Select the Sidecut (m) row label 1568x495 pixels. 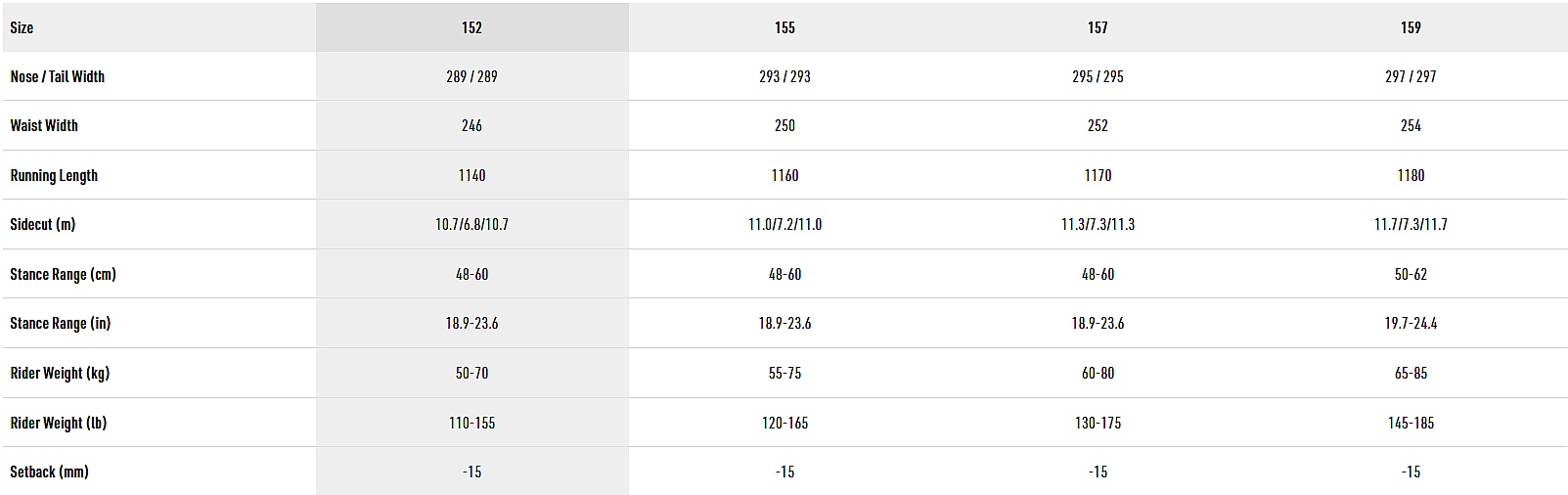pos(42,224)
